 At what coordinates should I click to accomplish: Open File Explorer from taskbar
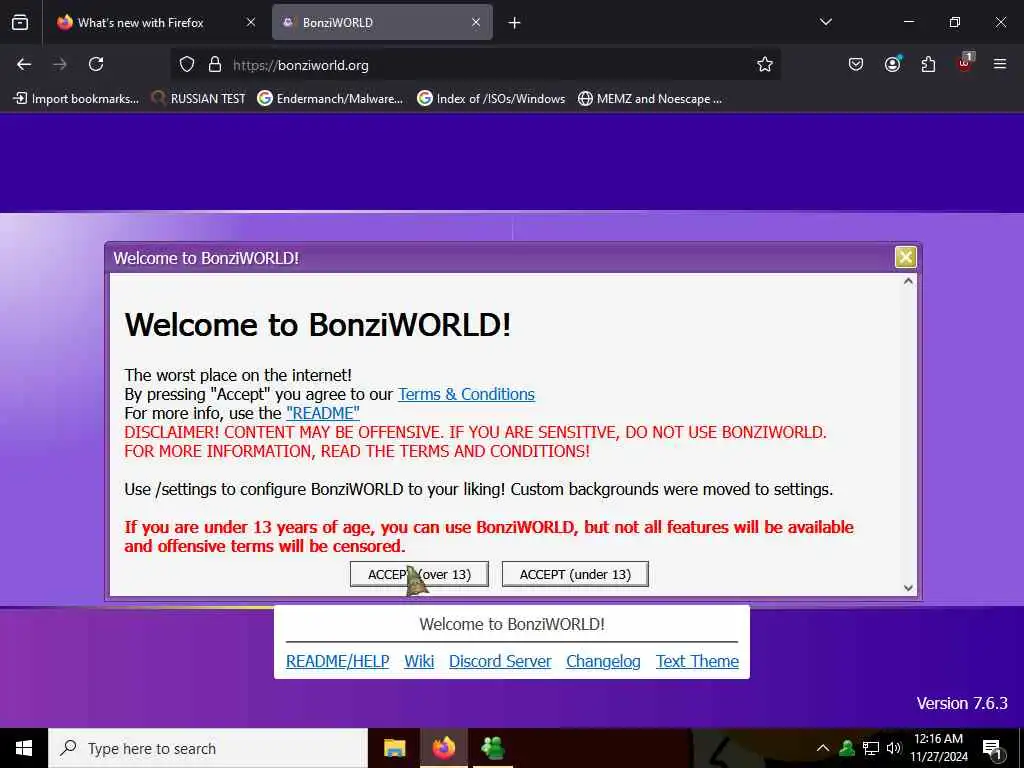tap(394, 748)
